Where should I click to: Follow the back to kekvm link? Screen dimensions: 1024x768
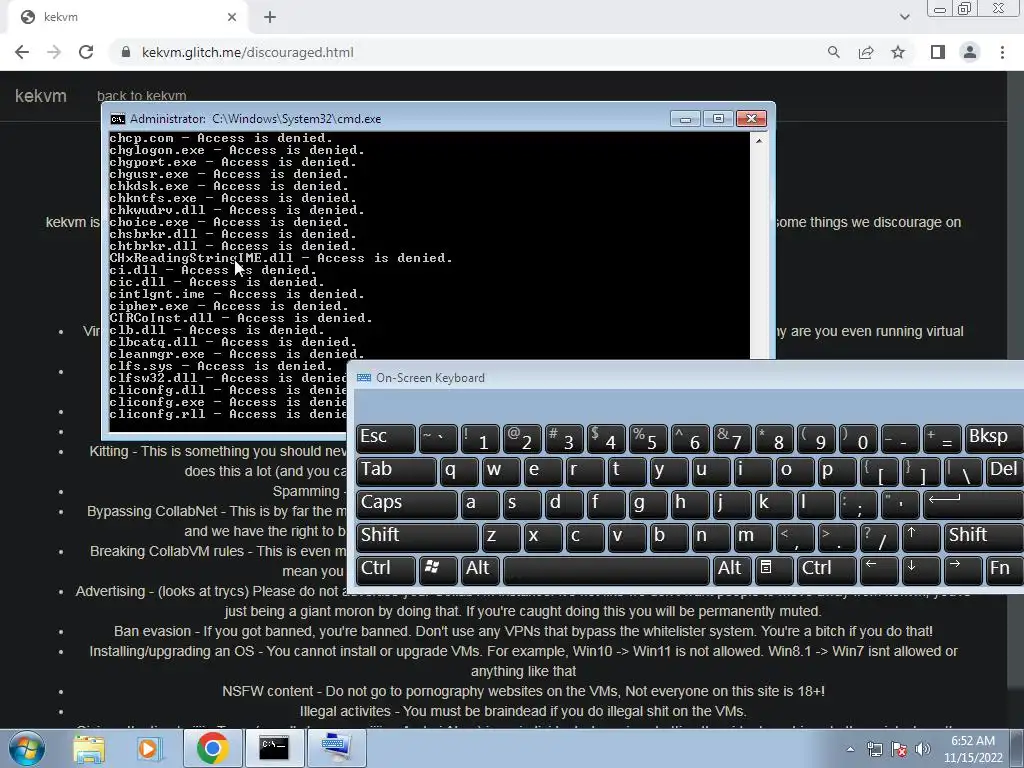tap(142, 96)
